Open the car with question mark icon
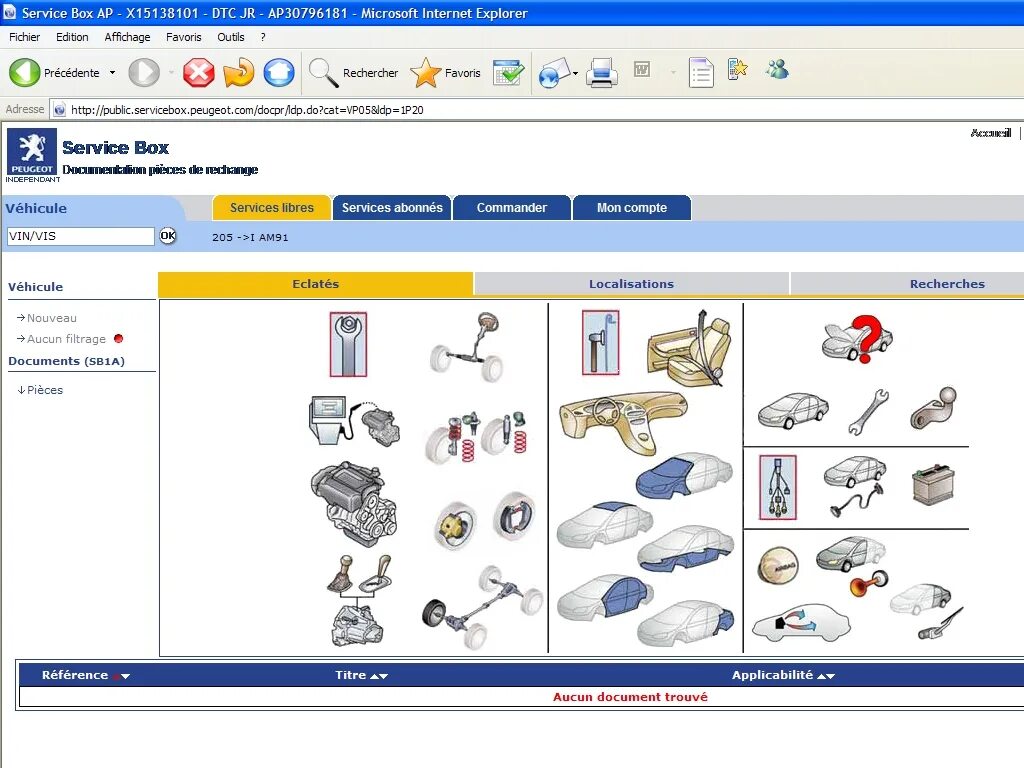This screenshot has height=768, width=1024. coord(857,339)
